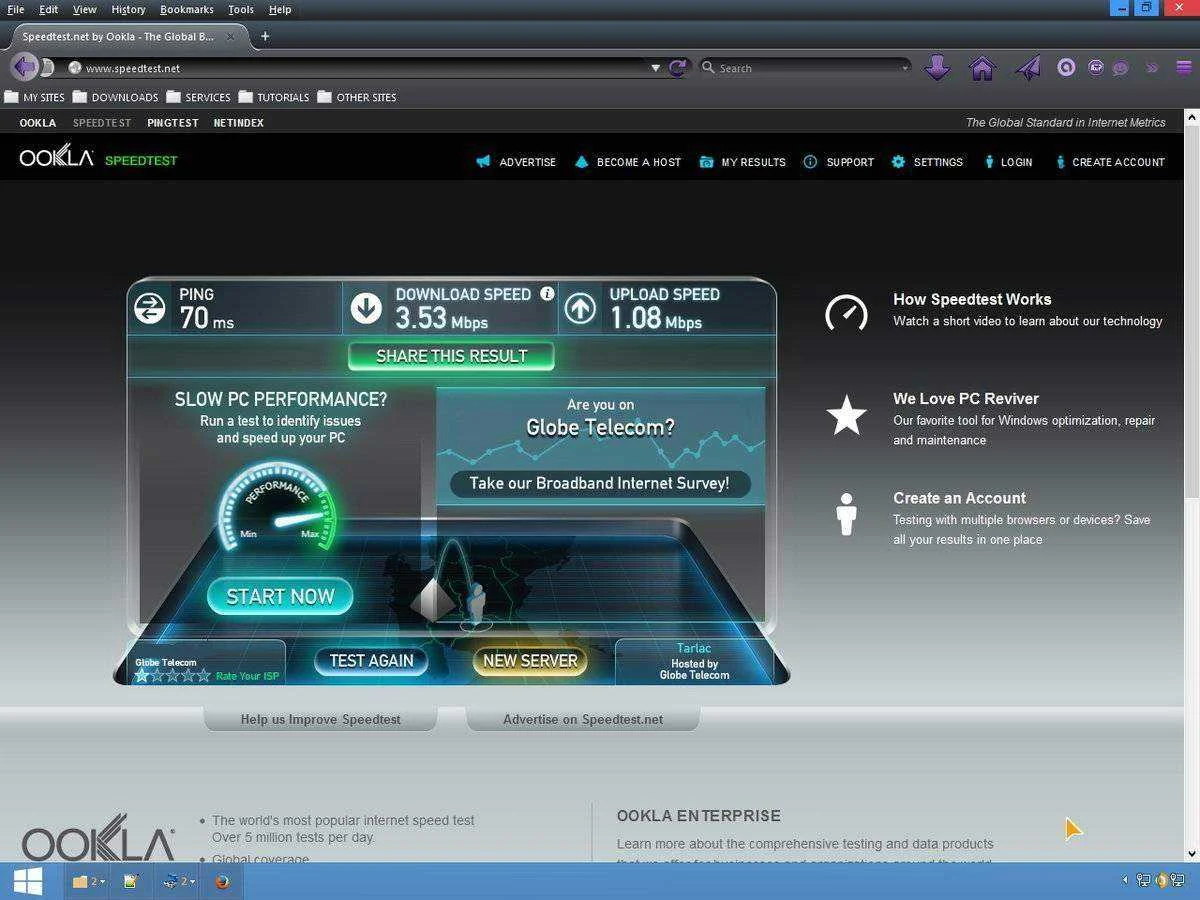This screenshot has height=900, width=1200.
Task: Open the OTHER SITES bookmark folder
Action: (x=357, y=97)
